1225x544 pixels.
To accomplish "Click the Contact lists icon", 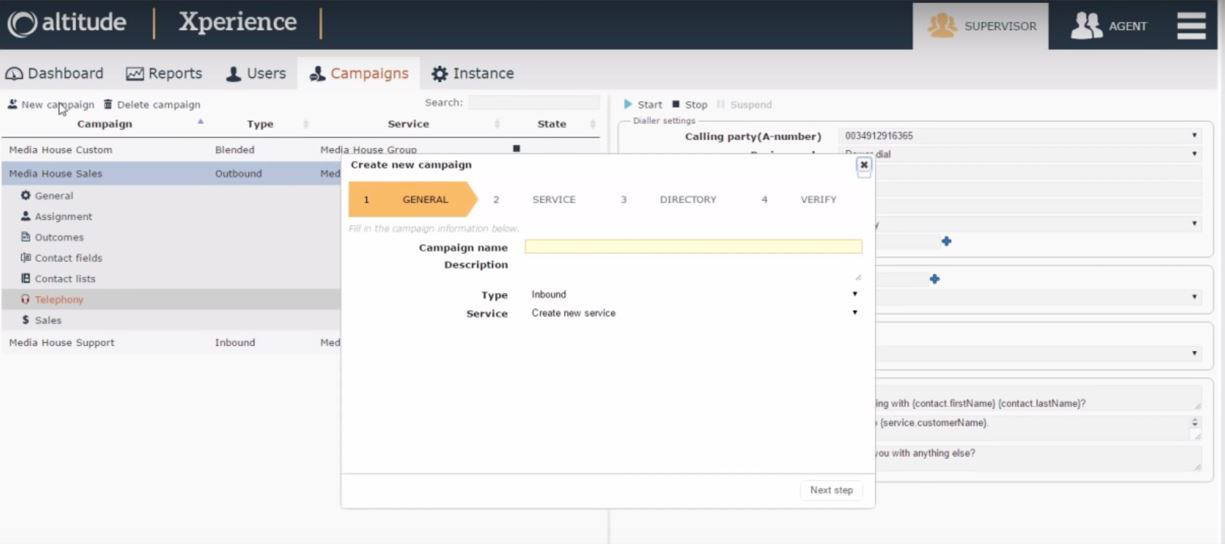I will [26, 279].
